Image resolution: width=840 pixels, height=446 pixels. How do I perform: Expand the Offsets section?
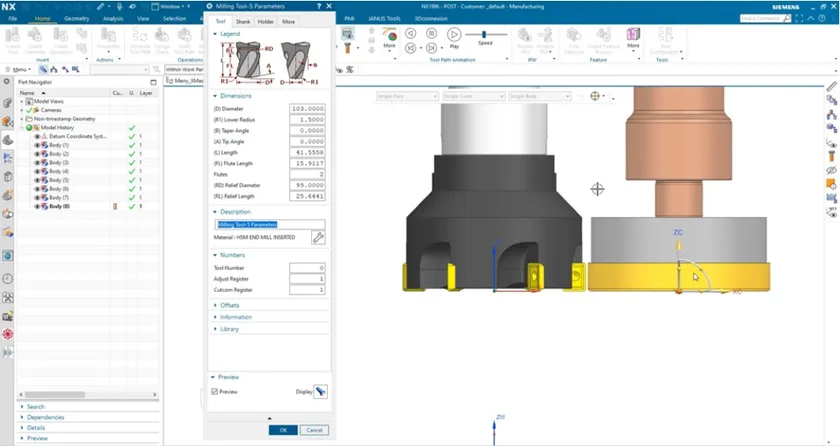(x=215, y=305)
